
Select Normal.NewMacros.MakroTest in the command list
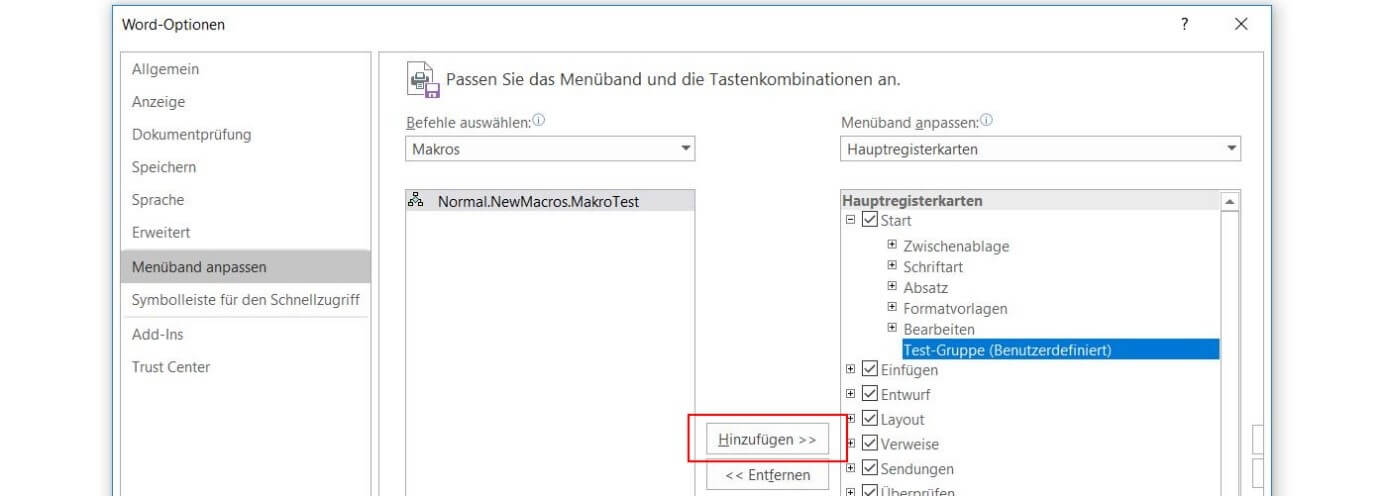(550, 201)
